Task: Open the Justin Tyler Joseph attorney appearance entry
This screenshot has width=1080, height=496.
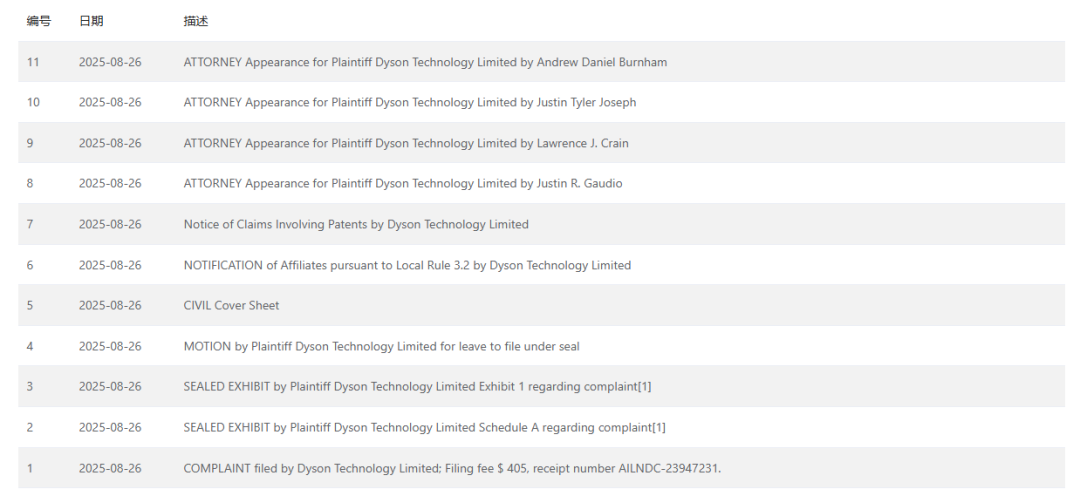Action: click(409, 102)
